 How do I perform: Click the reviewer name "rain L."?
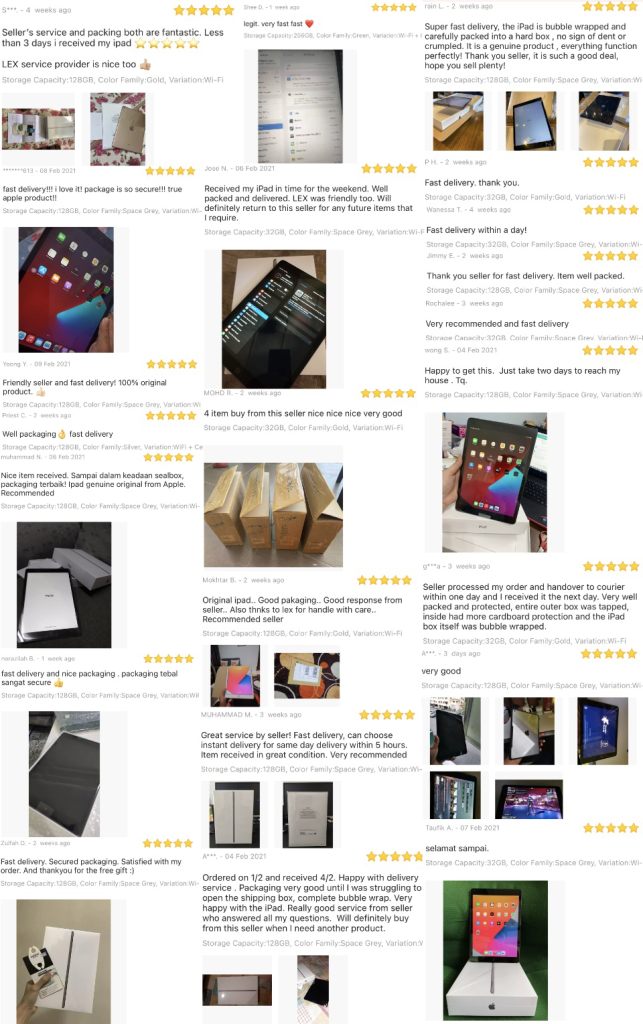(x=434, y=6)
